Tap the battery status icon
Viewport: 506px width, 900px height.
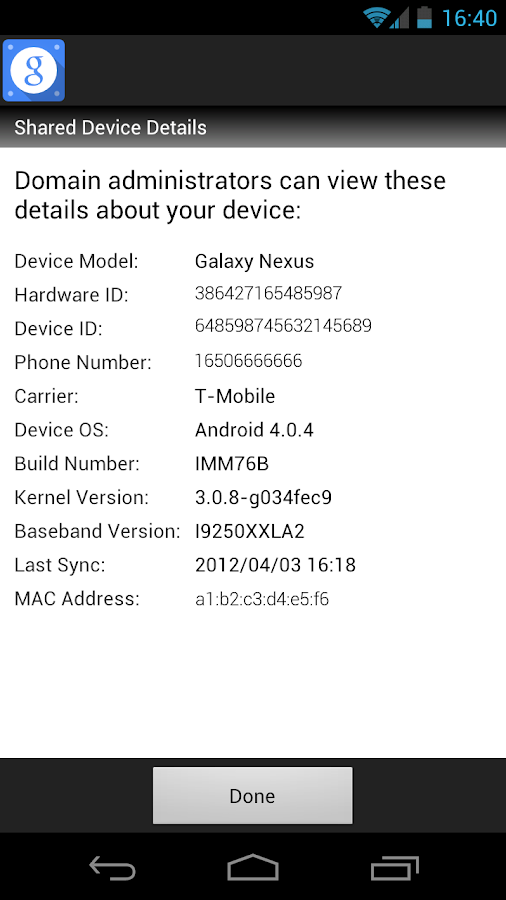[424, 17]
